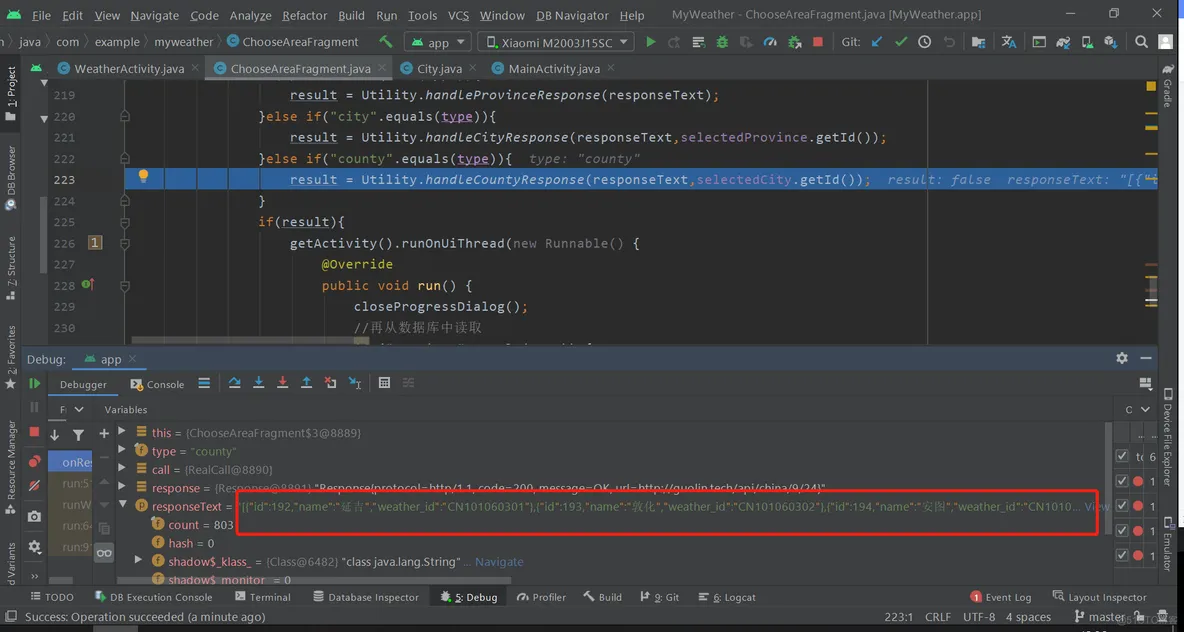Click the lightbulb intention icon on line 223
This screenshot has height=632, width=1184.
coord(143,177)
